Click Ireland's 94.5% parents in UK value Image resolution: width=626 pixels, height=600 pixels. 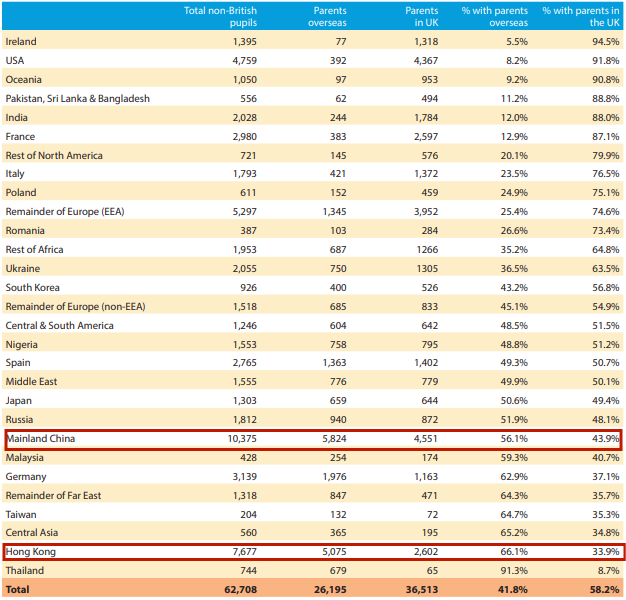click(606, 42)
